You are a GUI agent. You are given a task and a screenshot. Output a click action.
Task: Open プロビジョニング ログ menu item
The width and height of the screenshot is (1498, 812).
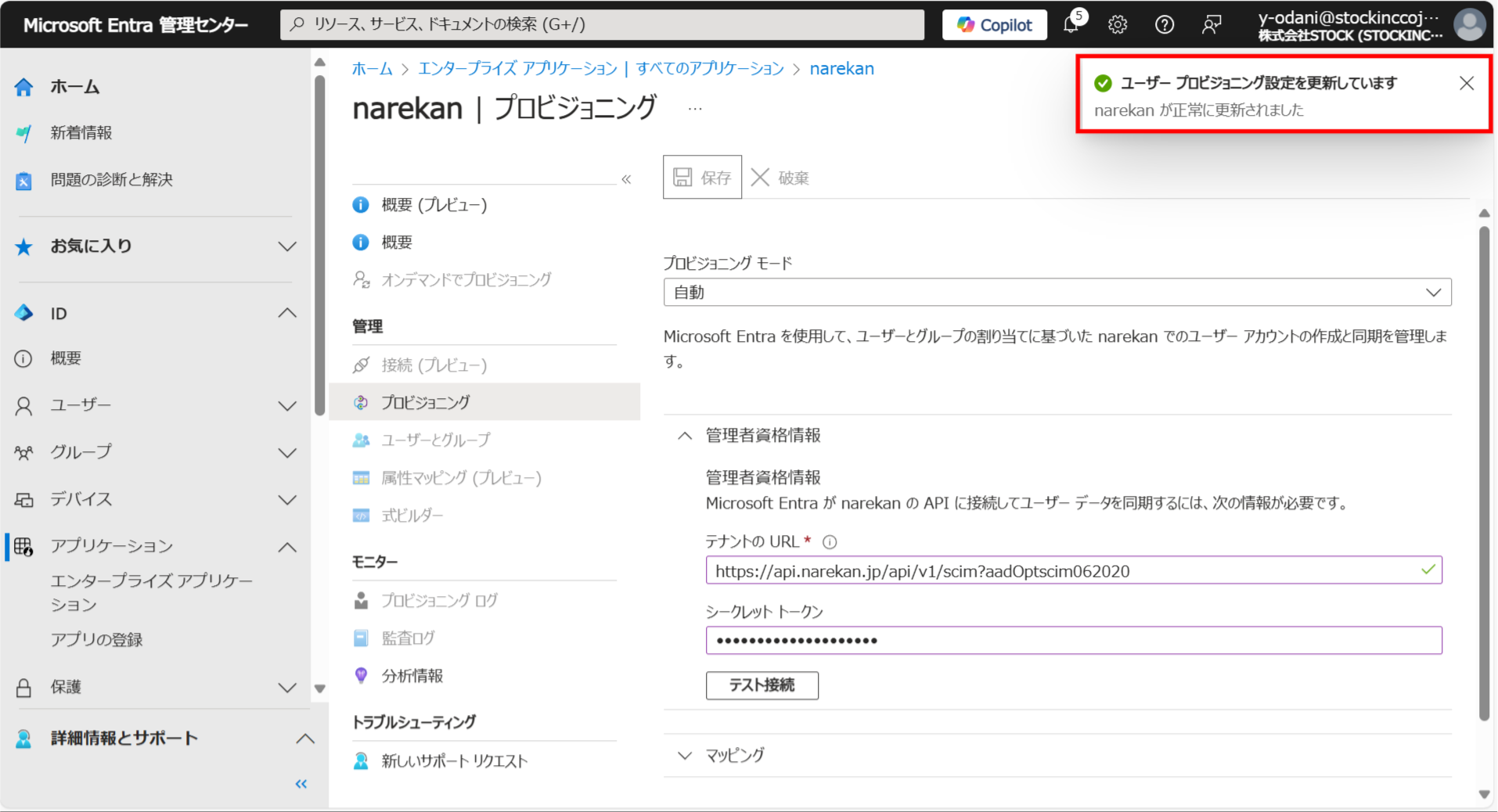coord(440,601)
